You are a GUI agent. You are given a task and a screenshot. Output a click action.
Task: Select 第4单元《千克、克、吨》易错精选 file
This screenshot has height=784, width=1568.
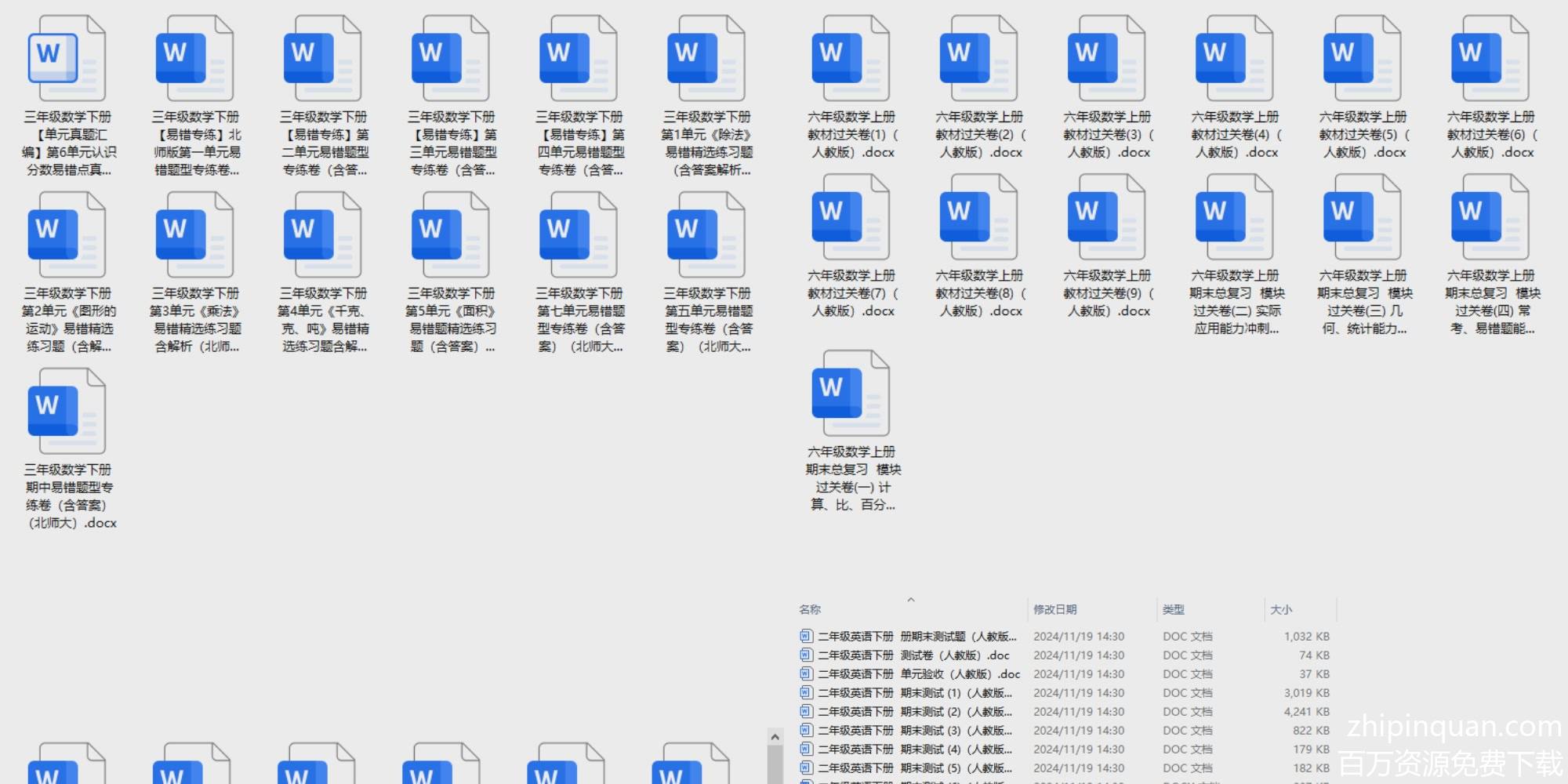pos(323,235)
